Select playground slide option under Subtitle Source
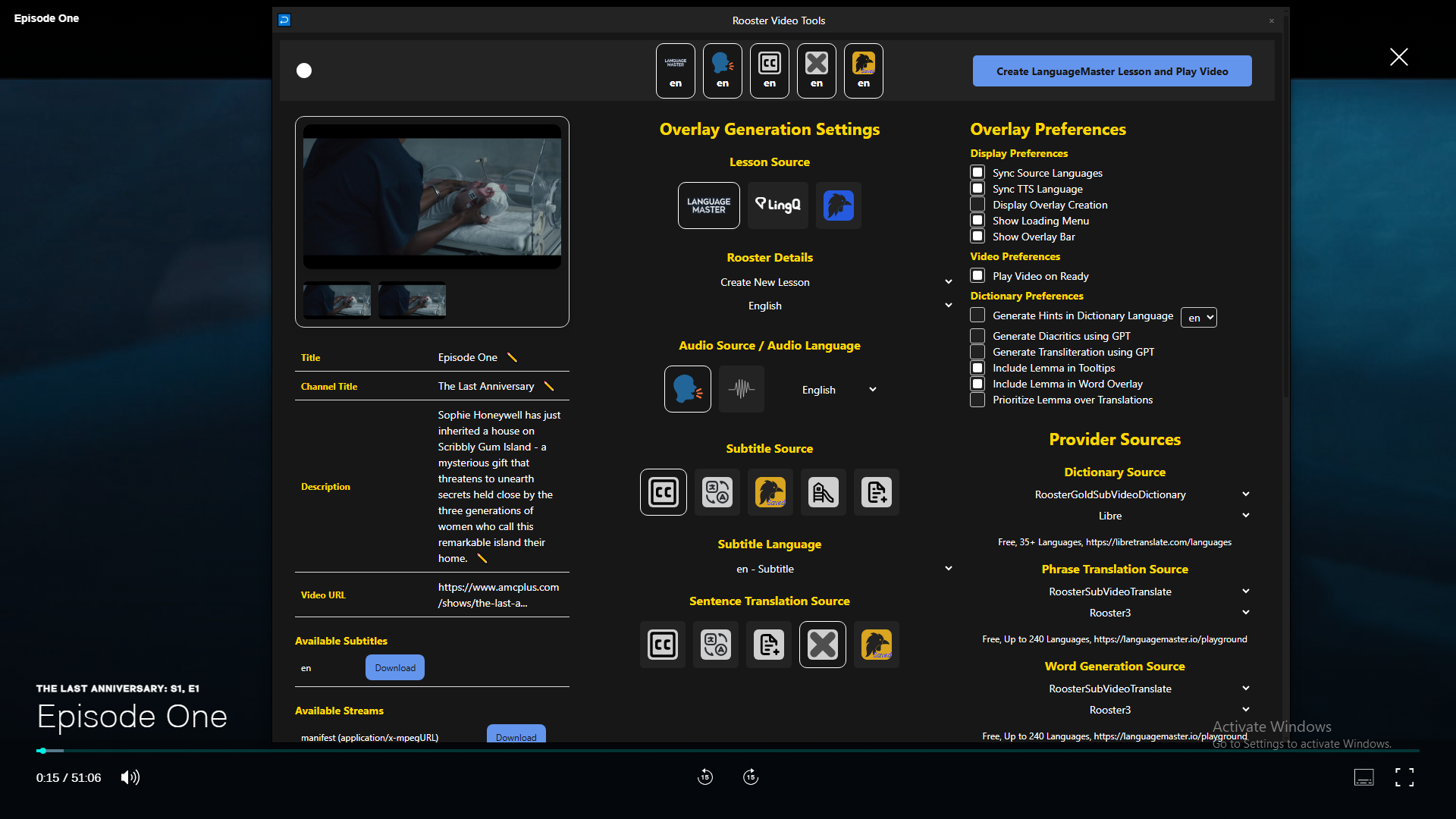This screenshot has width=1456, height=819. (x=823, y=492)
